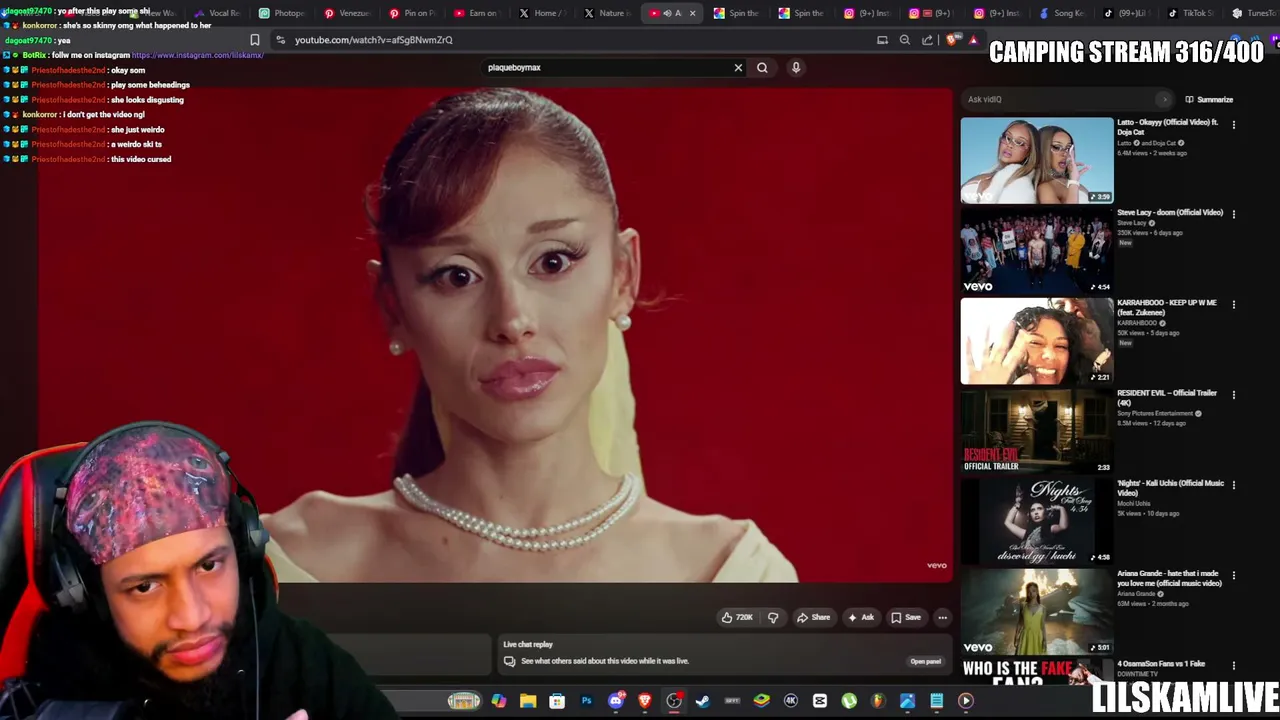1280x720 pixels.
Task: Open options menu for Ariana Grande suggested video
Action: [1234, 576]
